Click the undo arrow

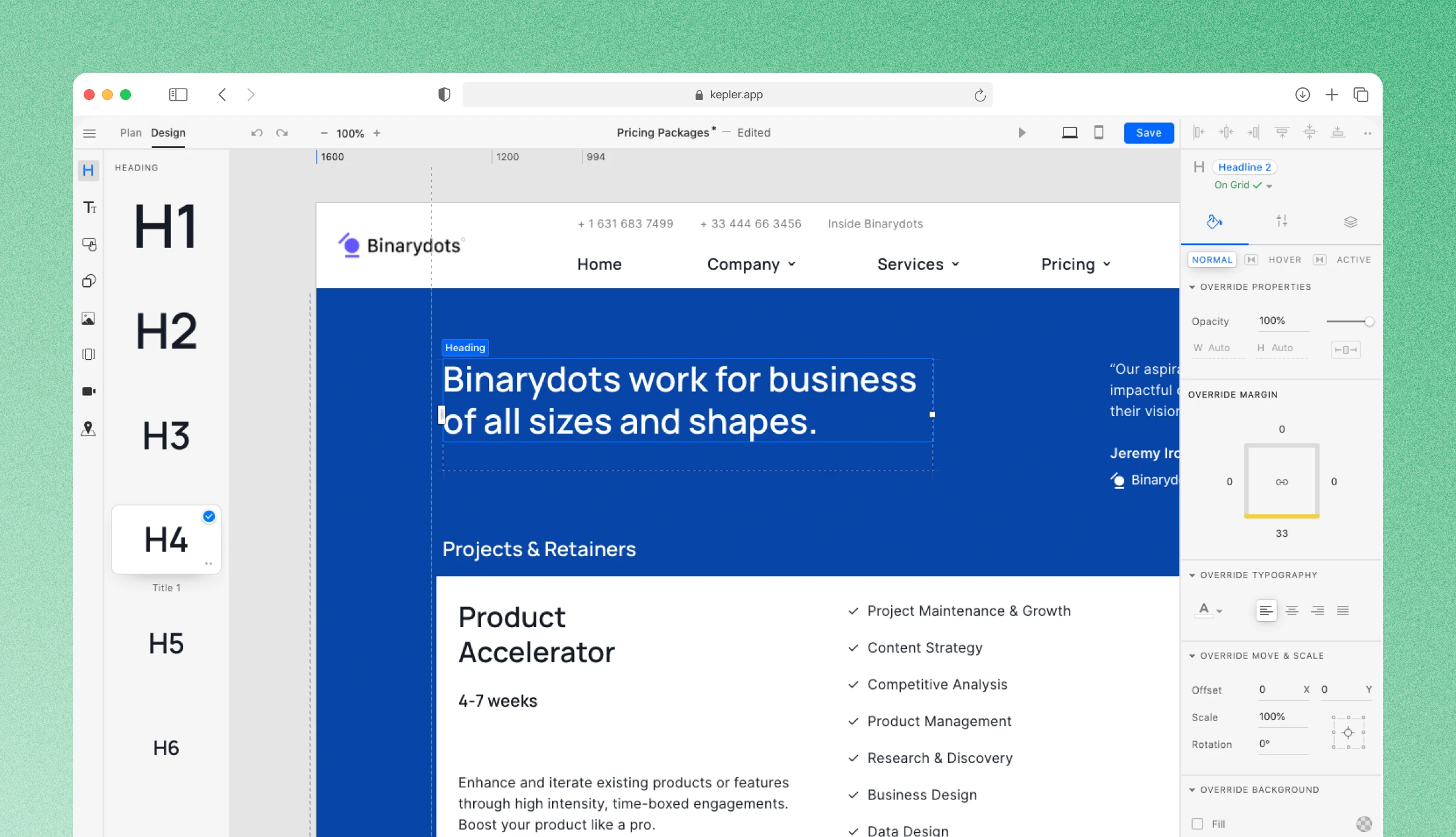point(257,133)
